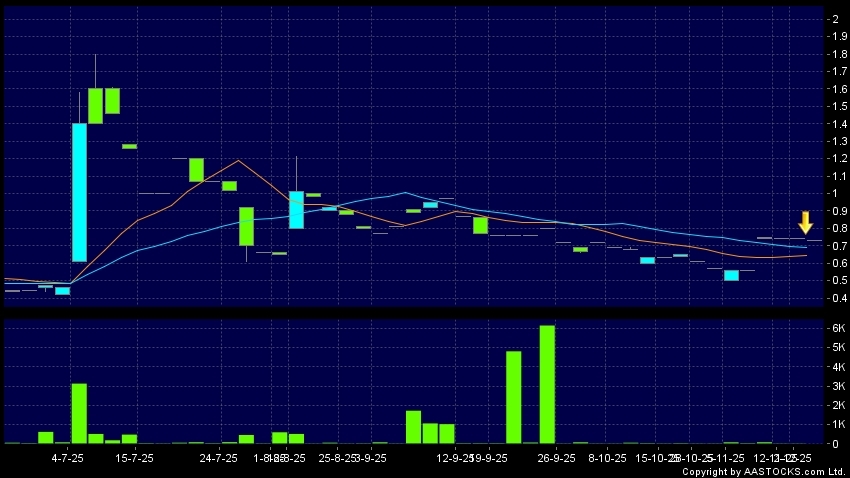Select the second-tallest volume bar near 19-9-25

click(513, 397)
